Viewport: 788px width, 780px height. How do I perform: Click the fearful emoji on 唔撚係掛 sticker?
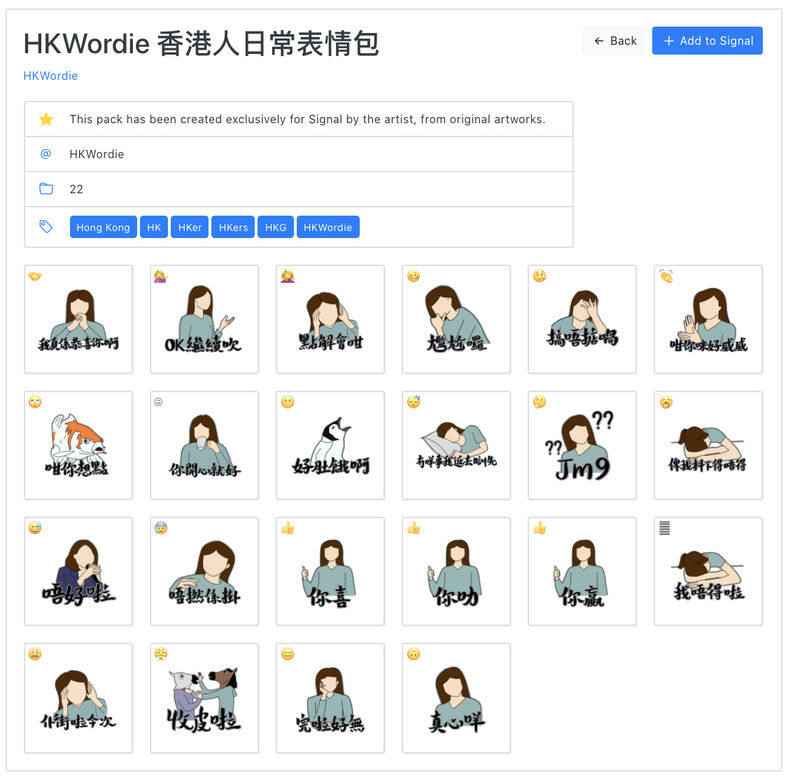pyautogui.click(x=161, y=528)
